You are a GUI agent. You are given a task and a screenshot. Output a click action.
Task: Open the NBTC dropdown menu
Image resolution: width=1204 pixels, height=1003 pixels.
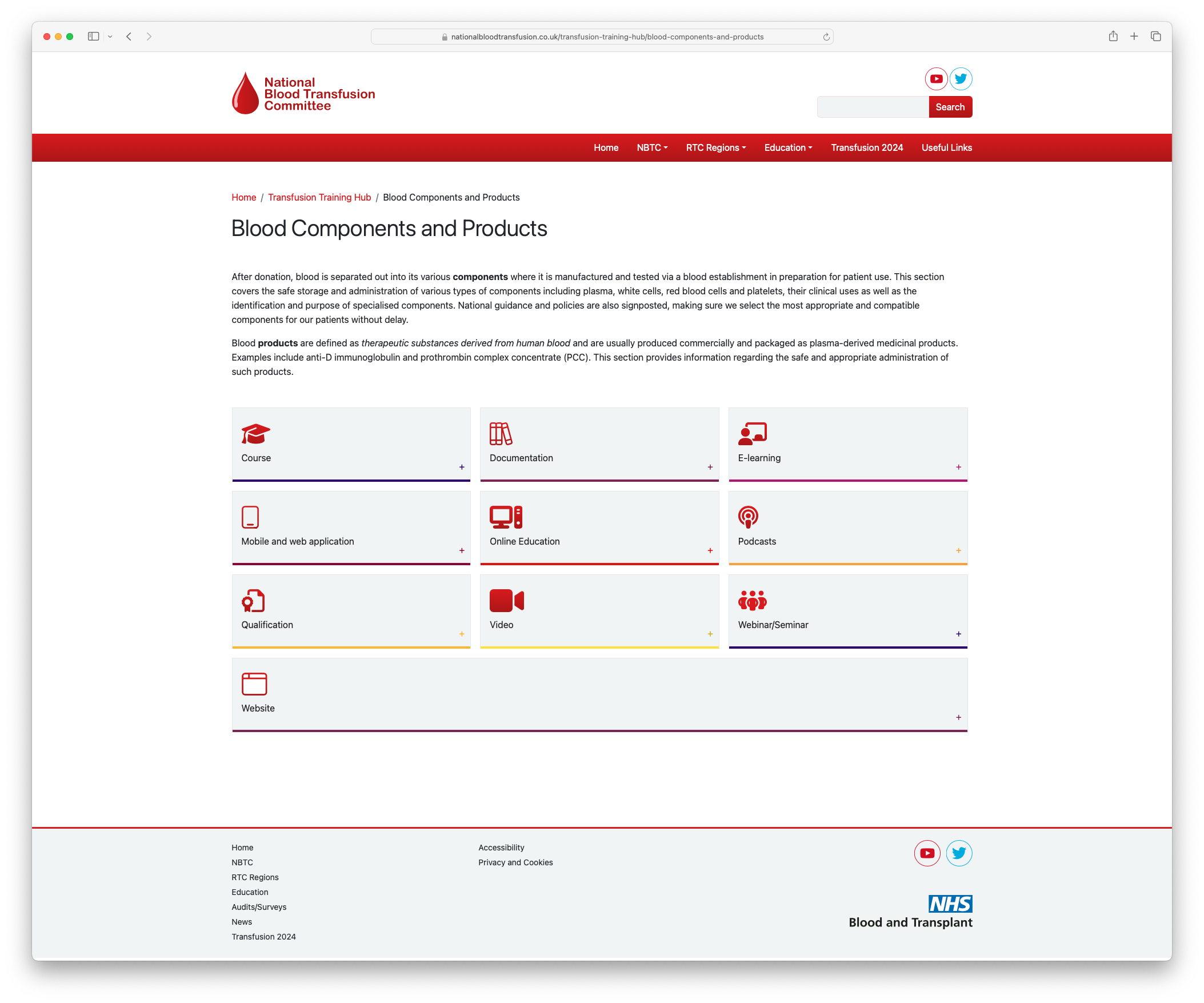tap(651, 147)
